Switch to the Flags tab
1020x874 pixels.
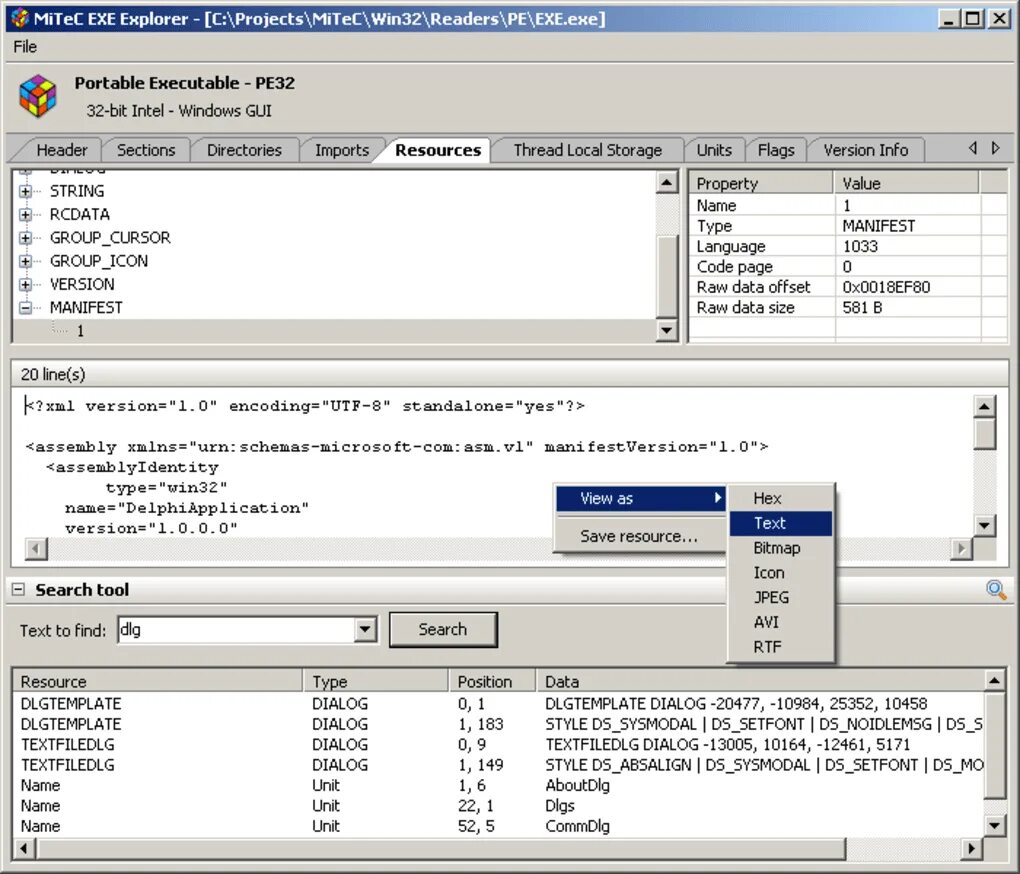(x=776, y=150)
